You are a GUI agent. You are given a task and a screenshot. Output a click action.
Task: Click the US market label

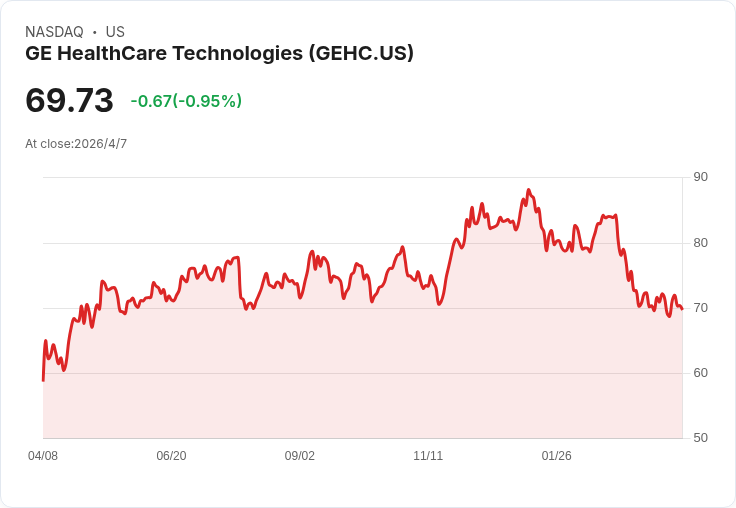coord(115,32)
